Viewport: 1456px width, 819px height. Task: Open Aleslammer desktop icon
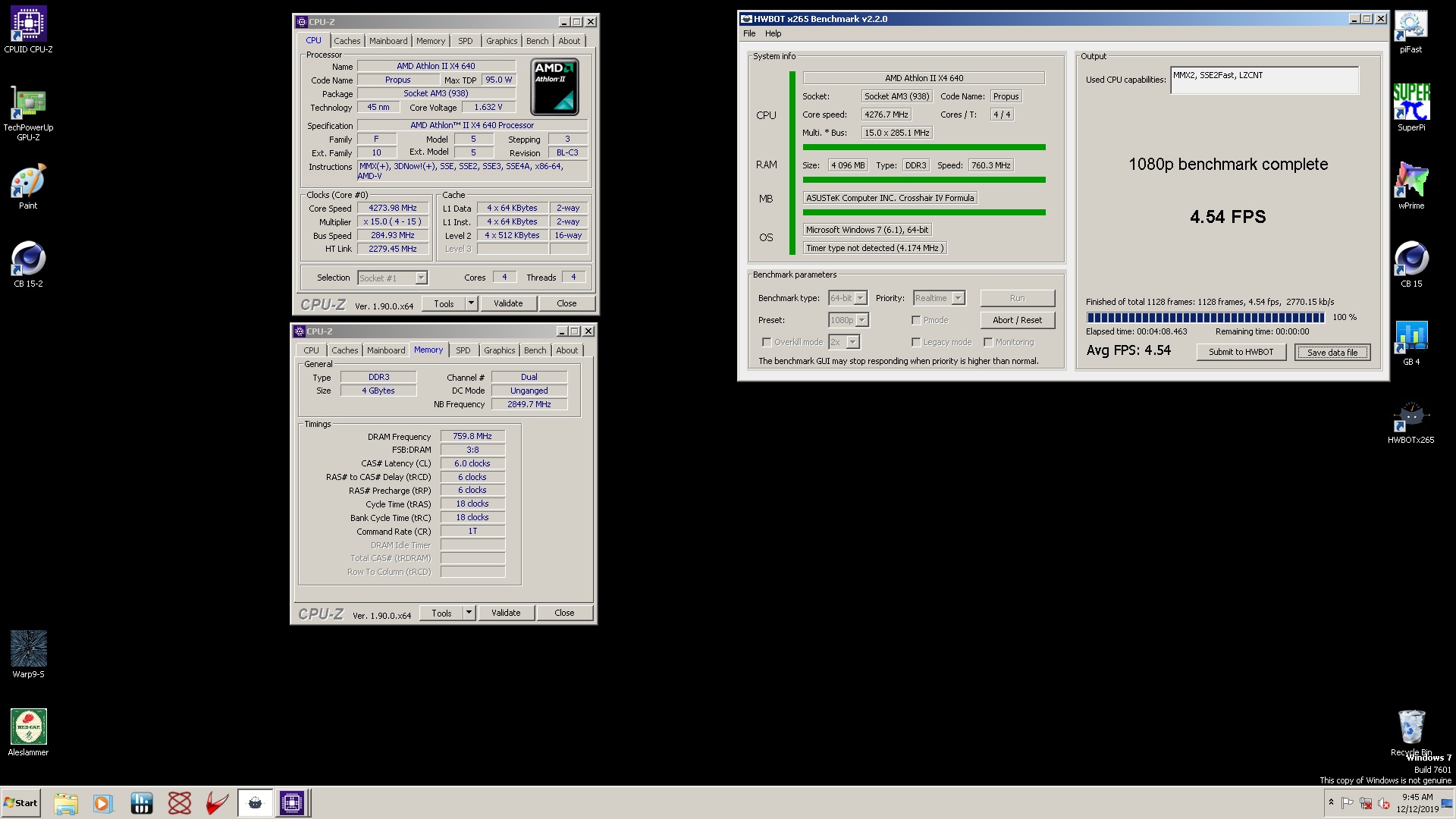[x=28, y=733]
